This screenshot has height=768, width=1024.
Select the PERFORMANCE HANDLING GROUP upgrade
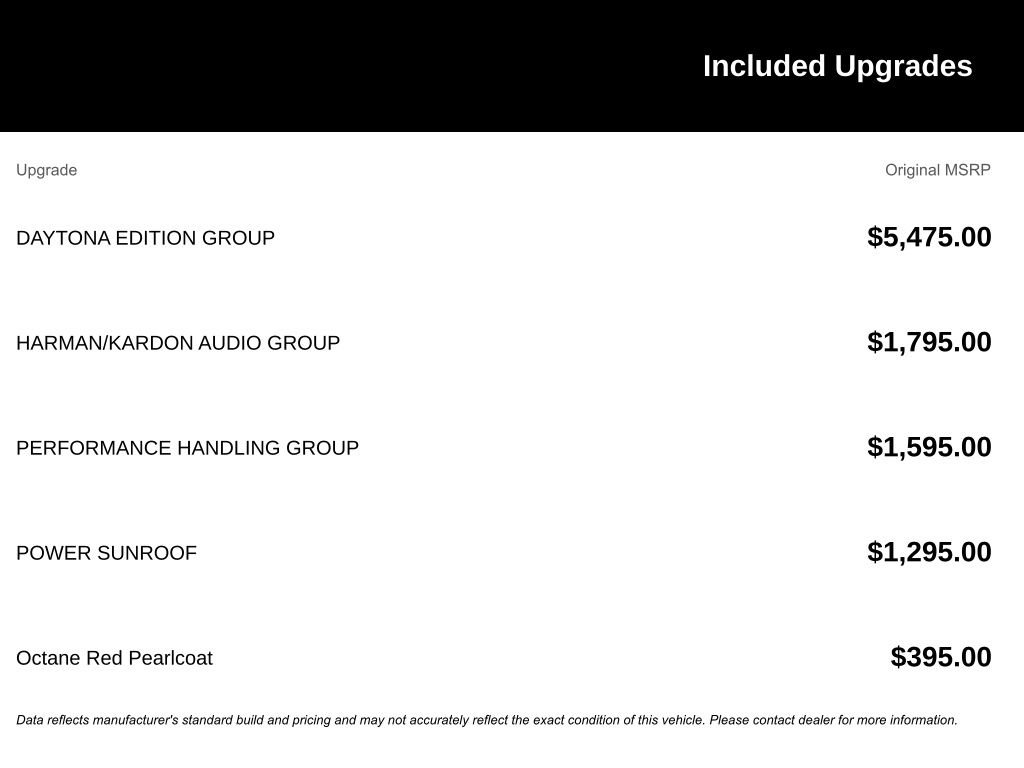pyautogui.click(x=187, y=448)
